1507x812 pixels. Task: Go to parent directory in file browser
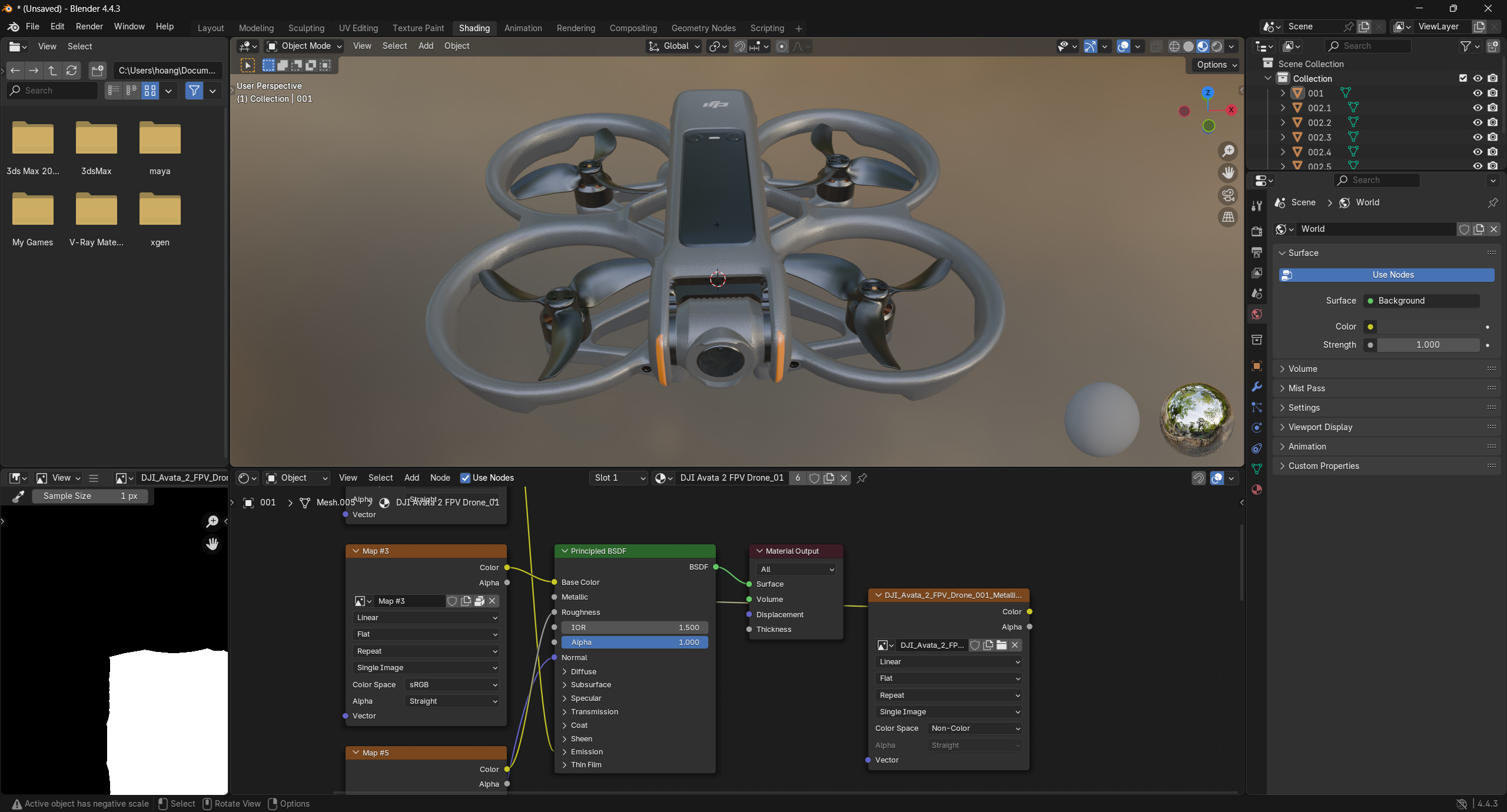[x=52, y=71]
